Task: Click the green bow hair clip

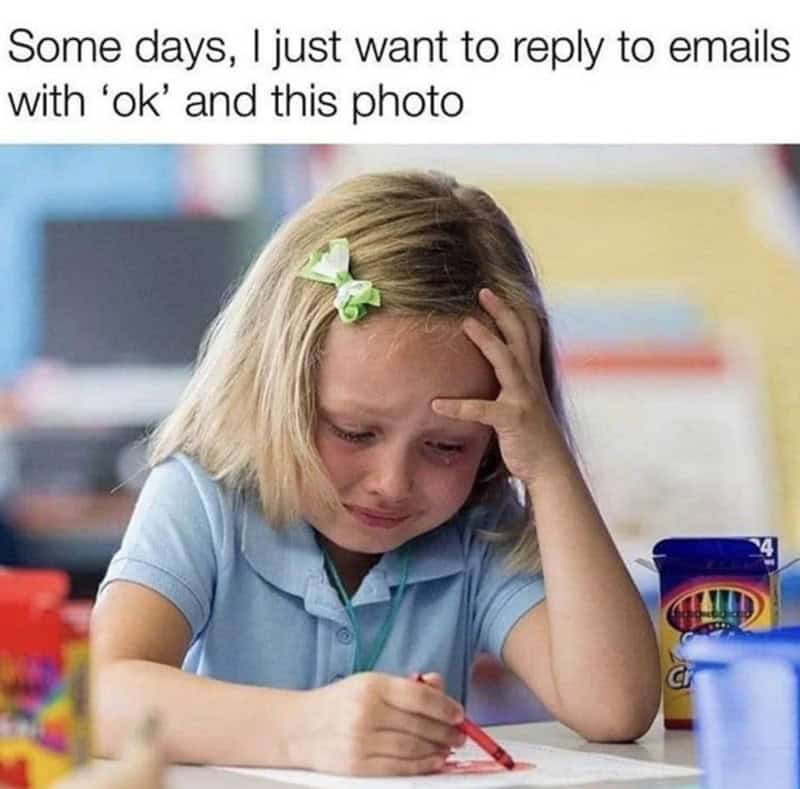Action: (343, 280)
